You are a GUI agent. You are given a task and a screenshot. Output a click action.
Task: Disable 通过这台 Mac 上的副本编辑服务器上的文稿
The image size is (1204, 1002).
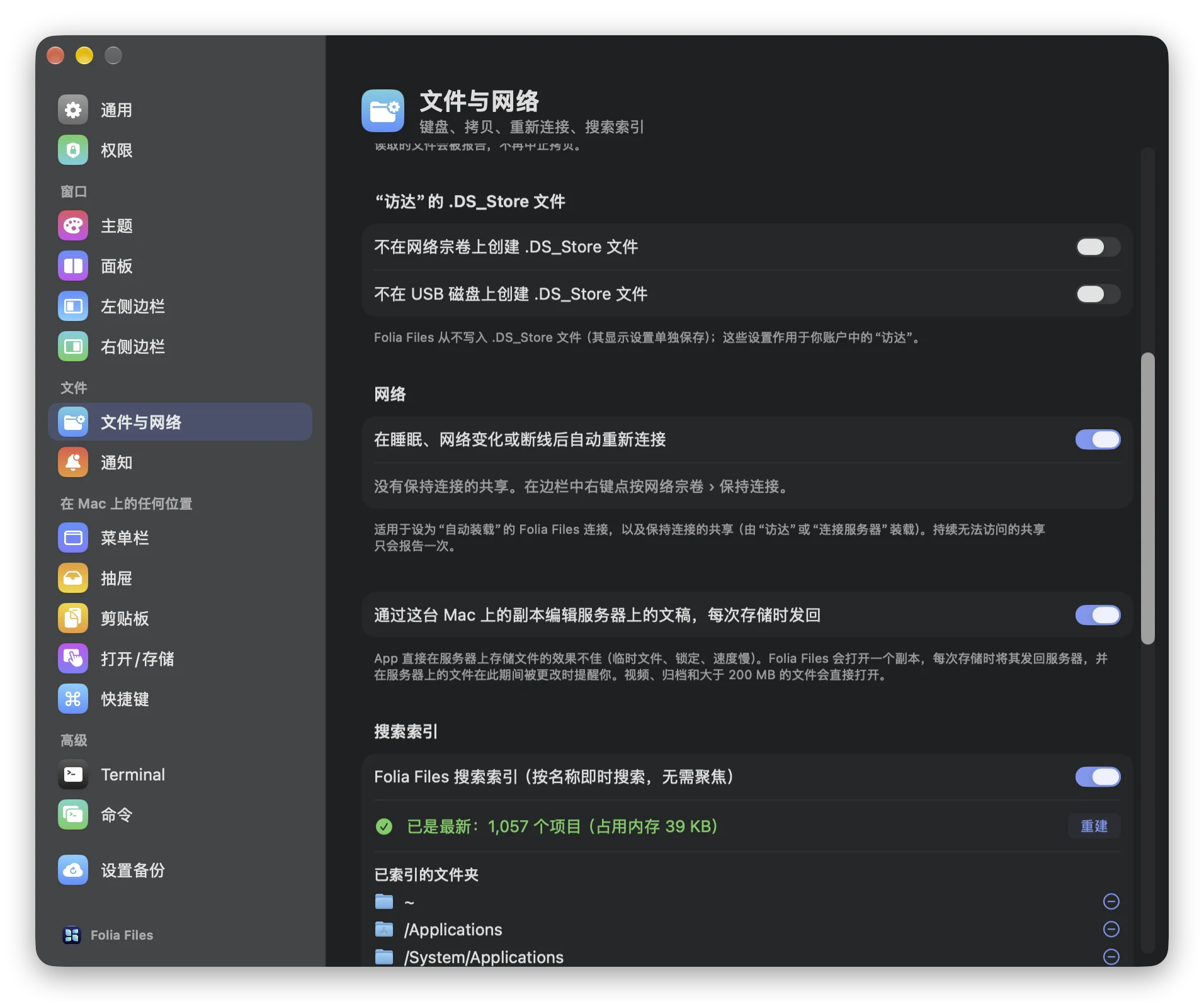[1098, 616]
